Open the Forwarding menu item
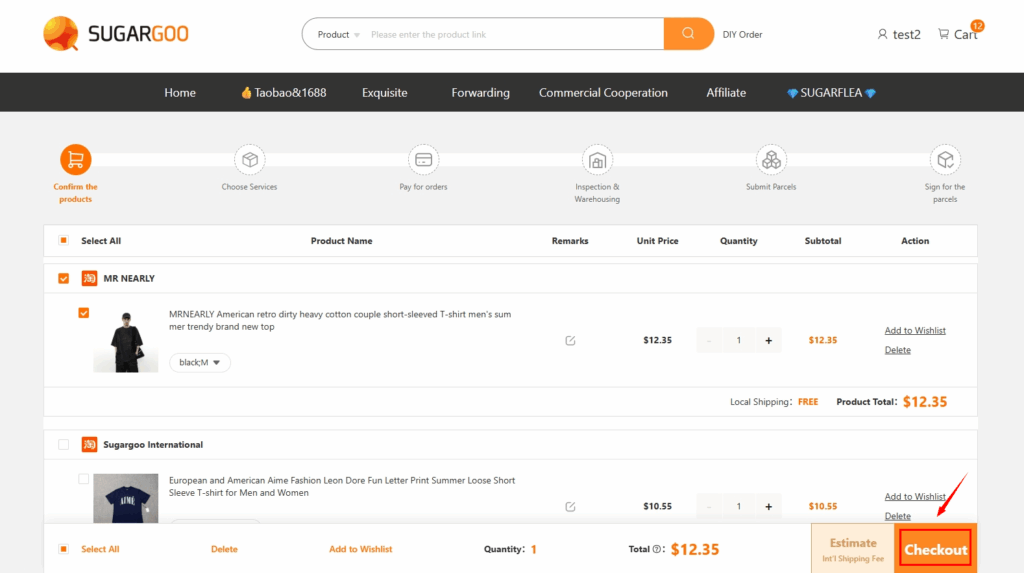The height and width of the screenshot is (573, 1024). point(481,93)
